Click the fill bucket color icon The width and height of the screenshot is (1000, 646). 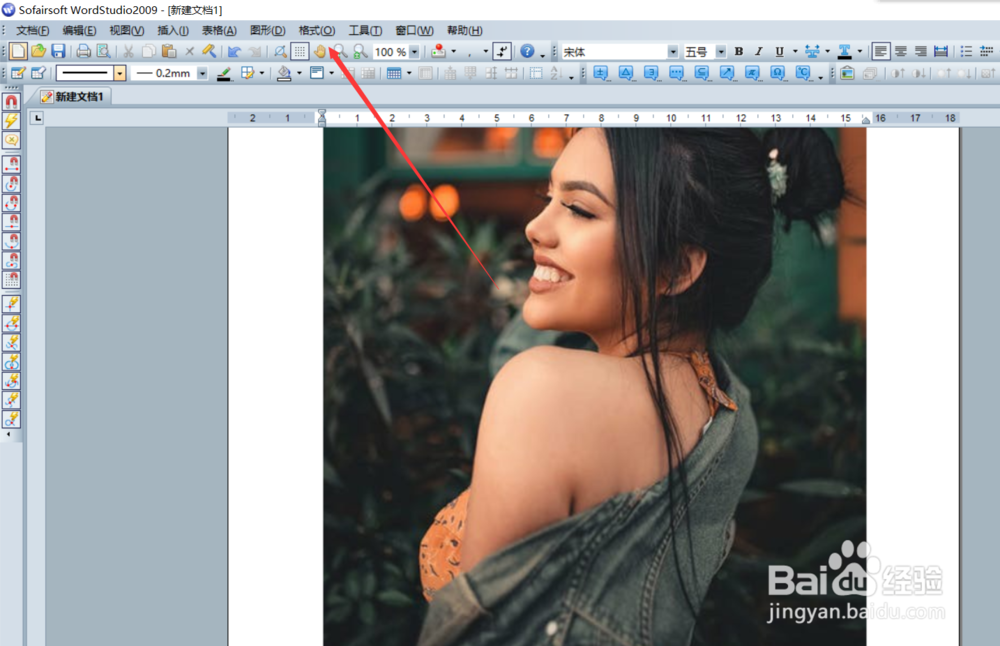pos(284,74)
